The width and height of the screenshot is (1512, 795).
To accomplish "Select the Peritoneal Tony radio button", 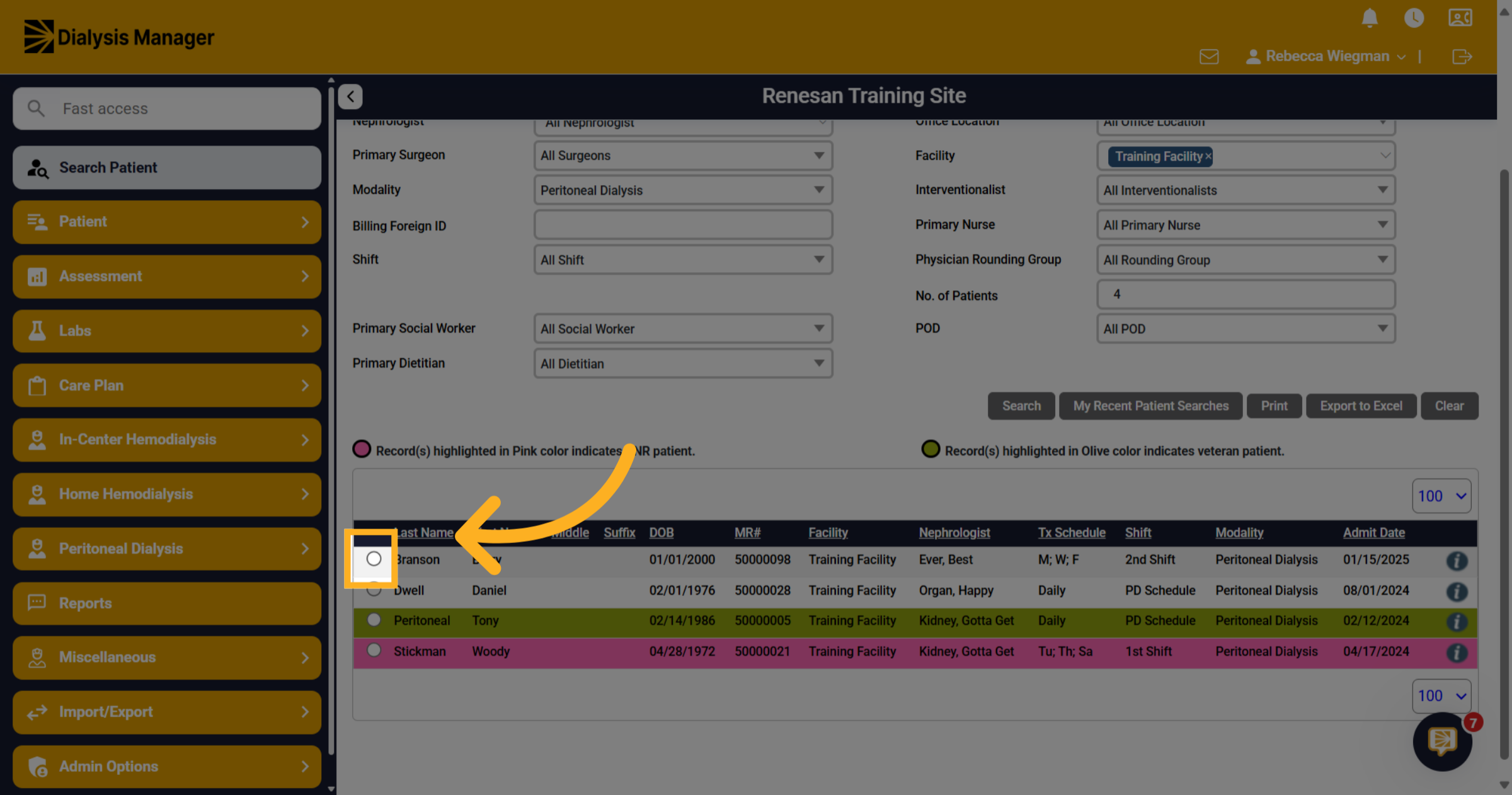I will (374, 619).
